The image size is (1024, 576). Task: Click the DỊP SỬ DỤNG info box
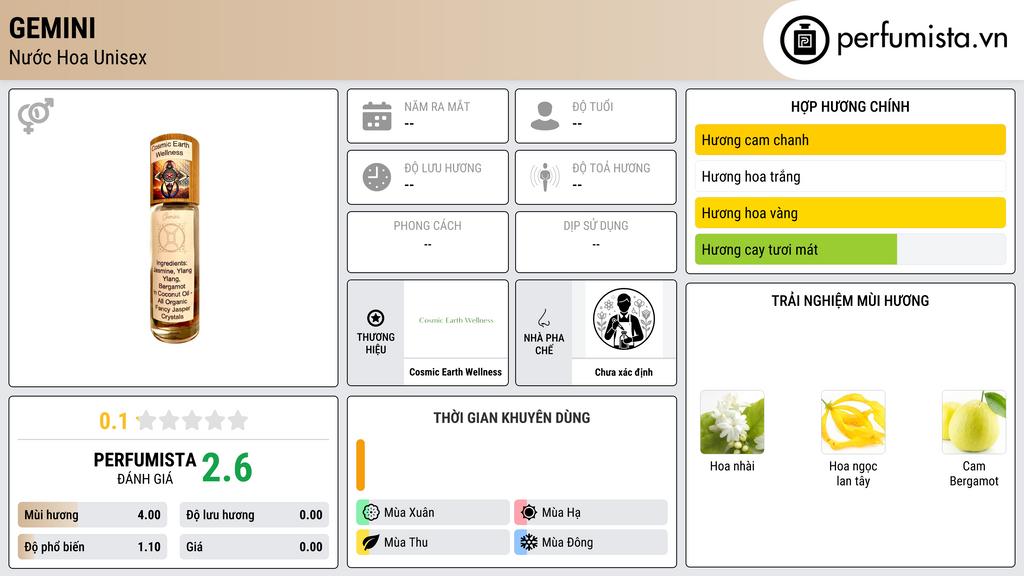[596, 242]
